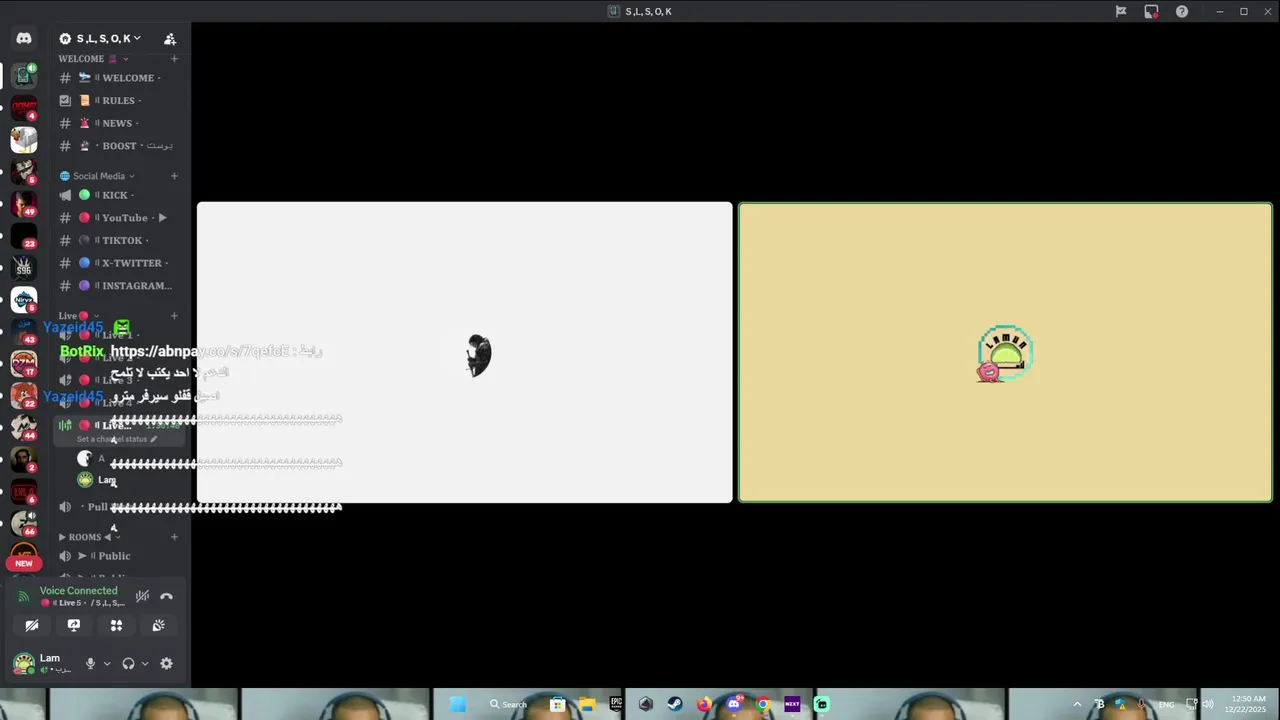The image size is (1280, 720).
Task: Open the TIKTOK channel
Action: click(x=118, y=240)
